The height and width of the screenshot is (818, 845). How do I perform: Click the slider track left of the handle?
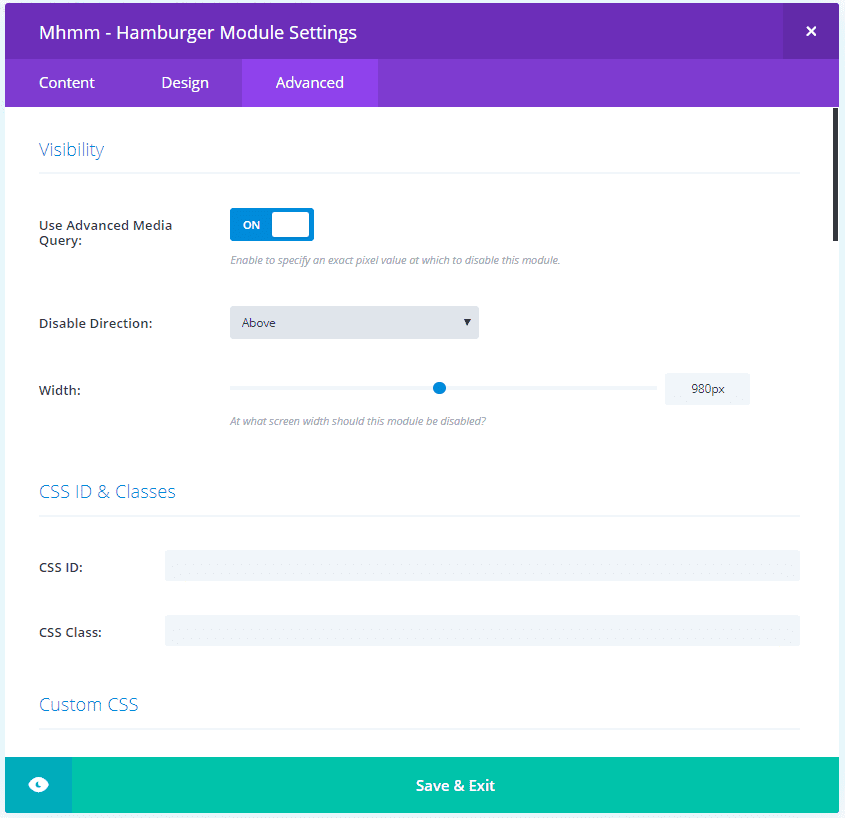tap(331, 388)
